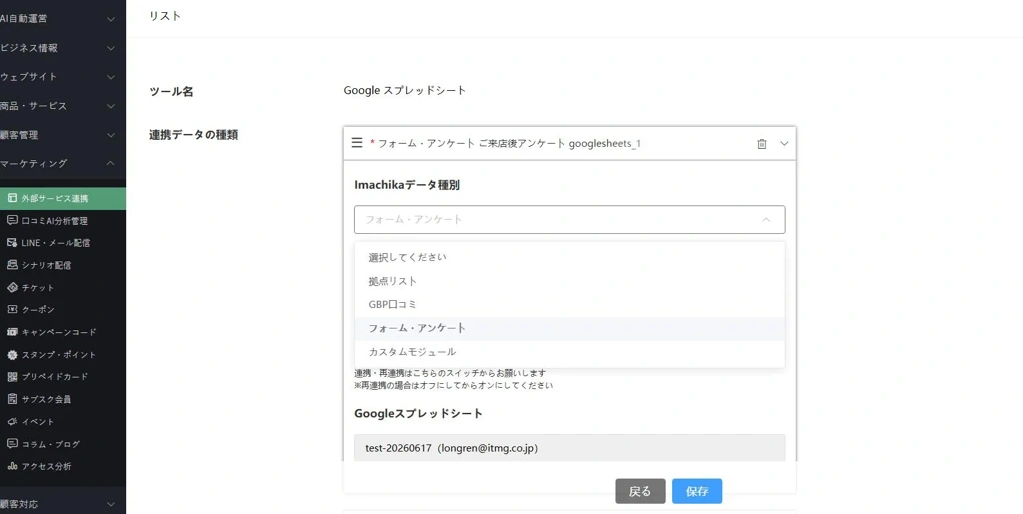Open LINE・メール配信 menu item

[x=63, y=243]
